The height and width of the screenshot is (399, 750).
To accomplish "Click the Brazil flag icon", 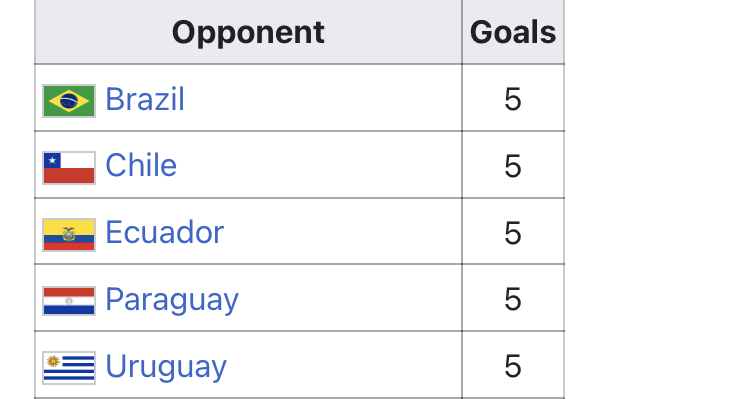I will [x=69, y=101].
